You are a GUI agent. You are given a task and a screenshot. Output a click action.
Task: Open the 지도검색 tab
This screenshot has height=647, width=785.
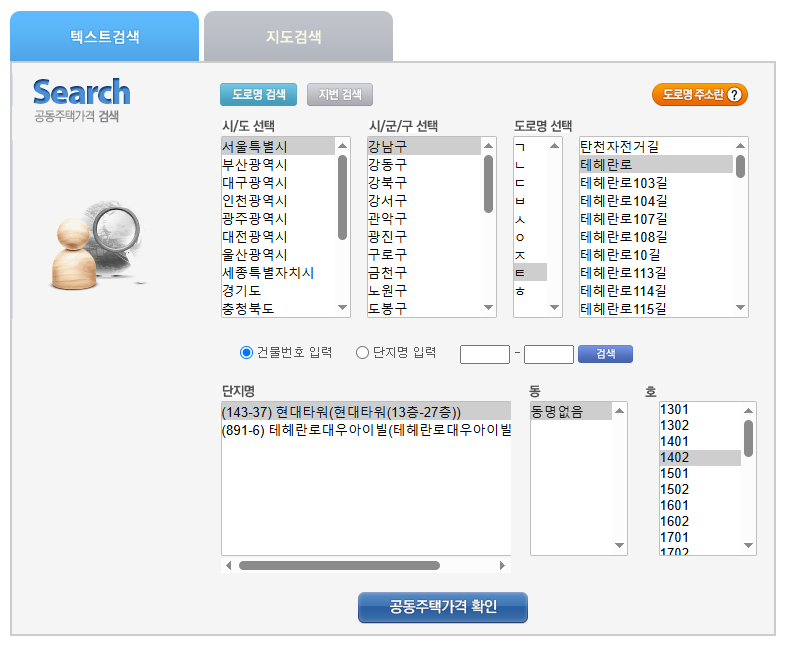click(298, 36)
